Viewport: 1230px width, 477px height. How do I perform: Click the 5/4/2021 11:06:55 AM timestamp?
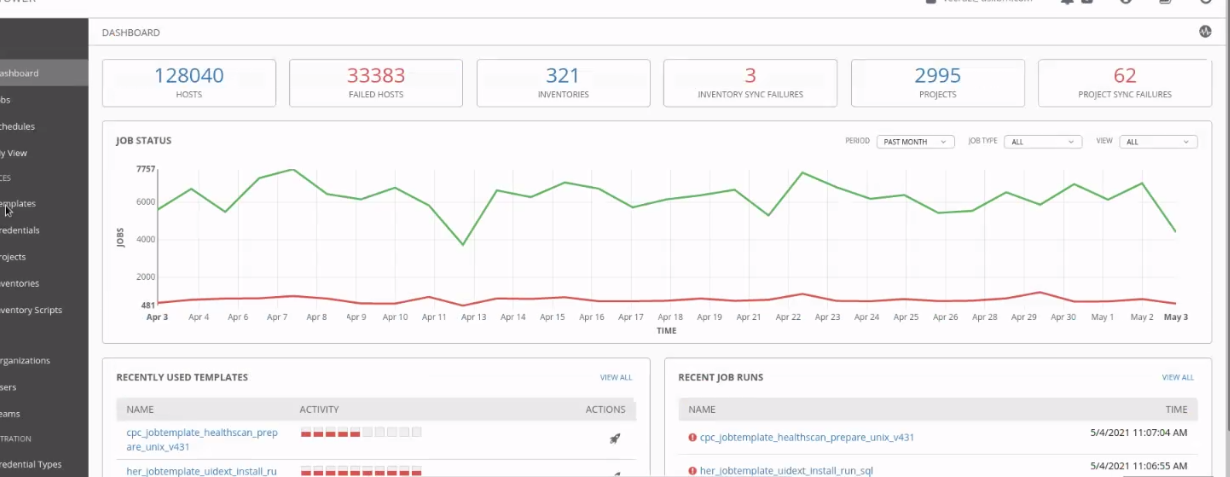tap(1138, 466)
